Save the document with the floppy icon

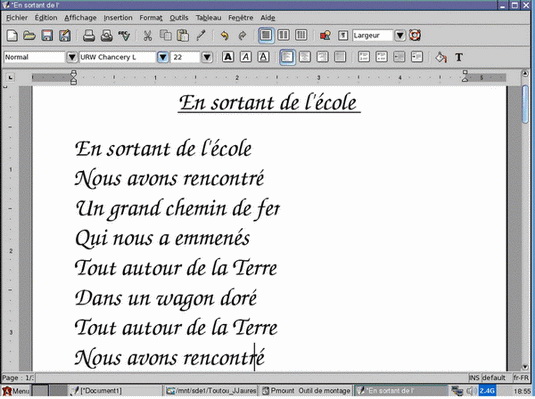point(47,35)
